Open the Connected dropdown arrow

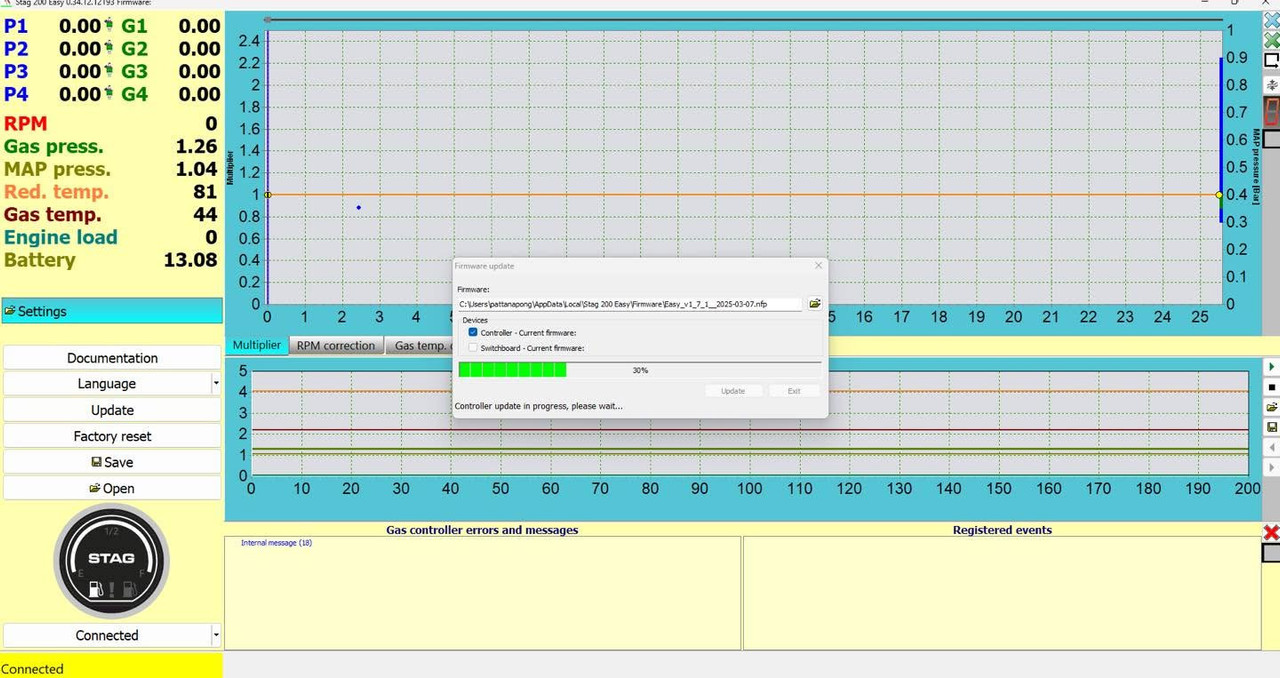[x=216, y=635]
